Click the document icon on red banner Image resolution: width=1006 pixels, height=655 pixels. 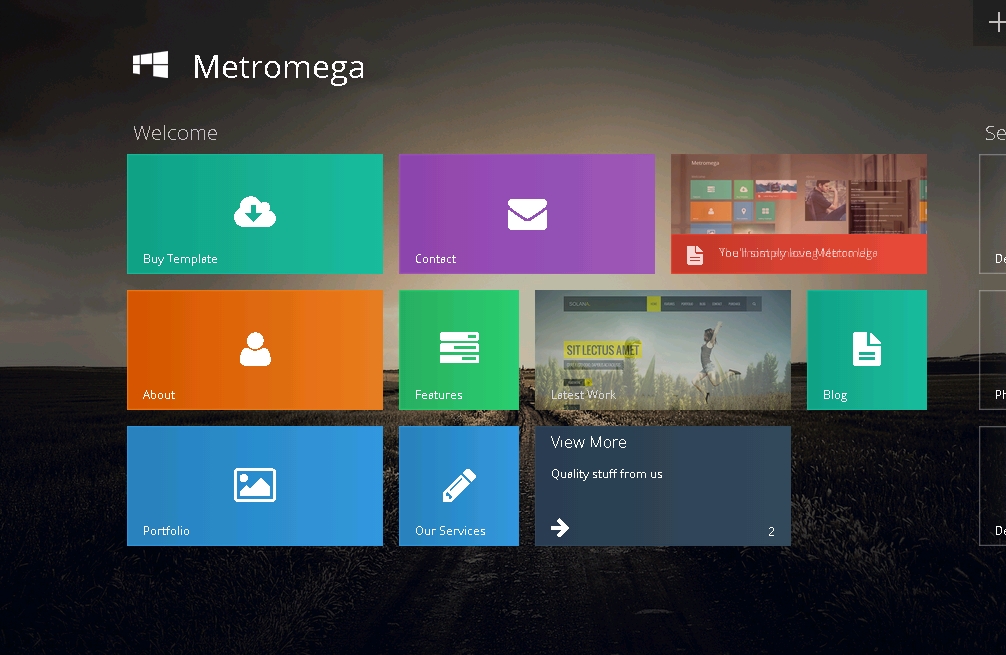695,254
